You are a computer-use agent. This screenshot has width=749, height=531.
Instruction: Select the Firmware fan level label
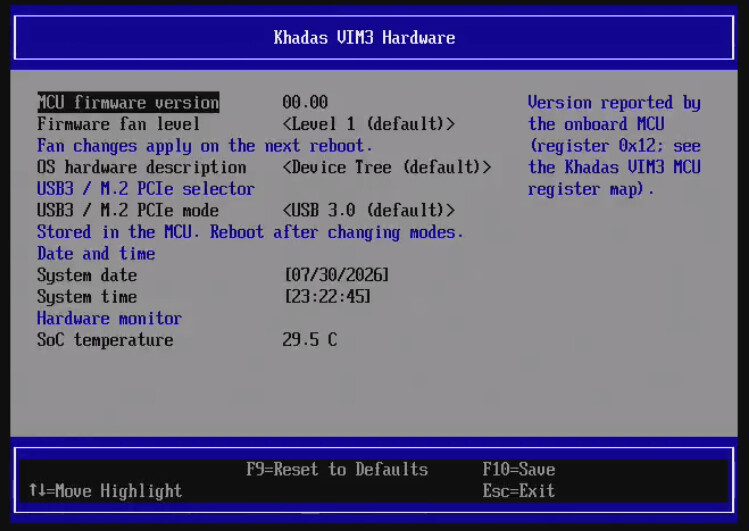pyautogui.click(x=118, y=124)
